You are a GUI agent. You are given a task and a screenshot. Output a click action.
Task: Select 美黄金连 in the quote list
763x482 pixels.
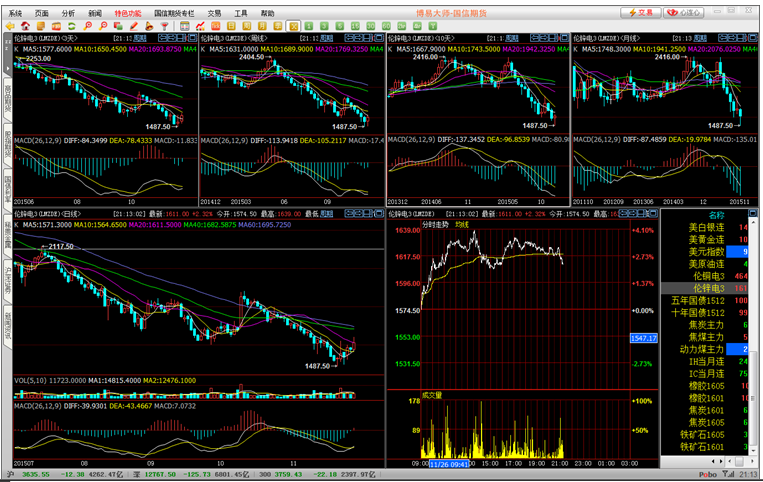tap(708, 239)
